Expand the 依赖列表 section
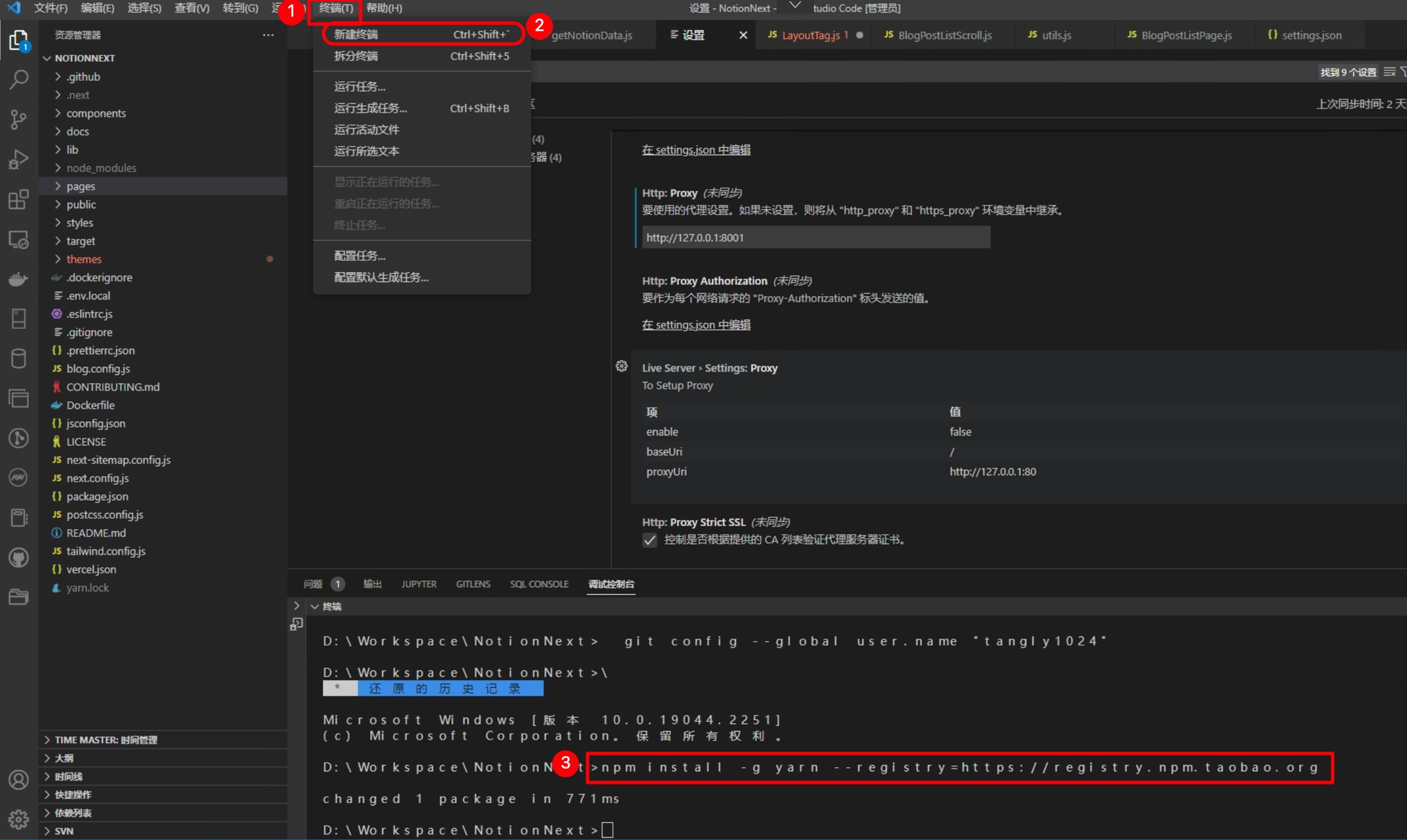 click(163, 813)
